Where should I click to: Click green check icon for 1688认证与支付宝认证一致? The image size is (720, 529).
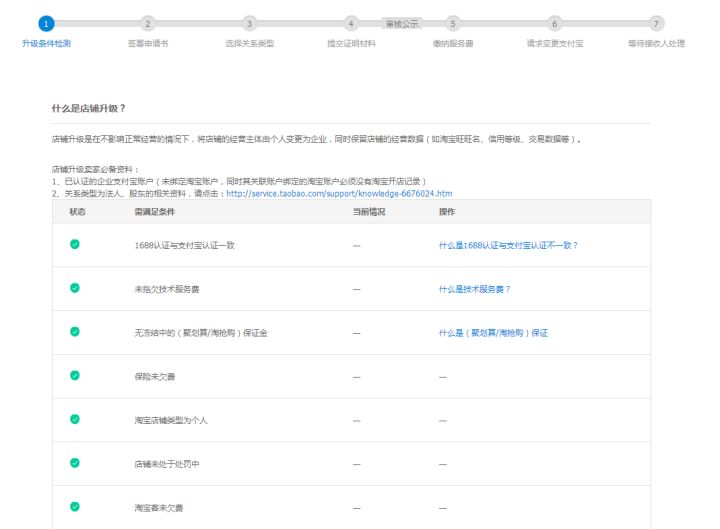pyautogui.click(x=75, y=244)
